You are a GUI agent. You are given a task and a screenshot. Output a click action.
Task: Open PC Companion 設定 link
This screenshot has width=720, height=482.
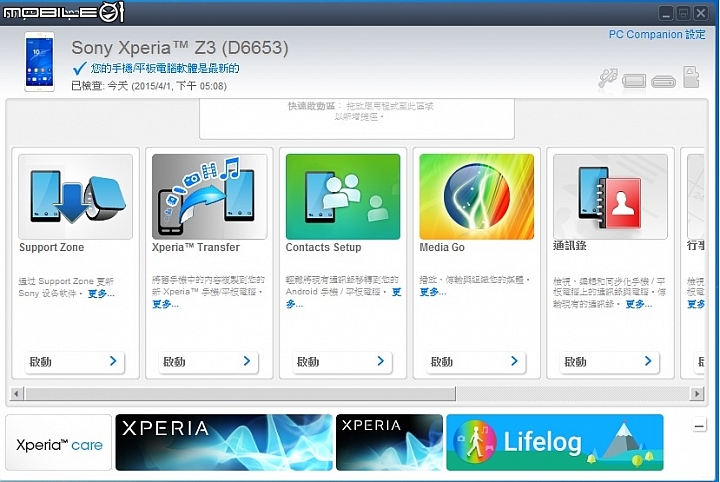point(657,34)
